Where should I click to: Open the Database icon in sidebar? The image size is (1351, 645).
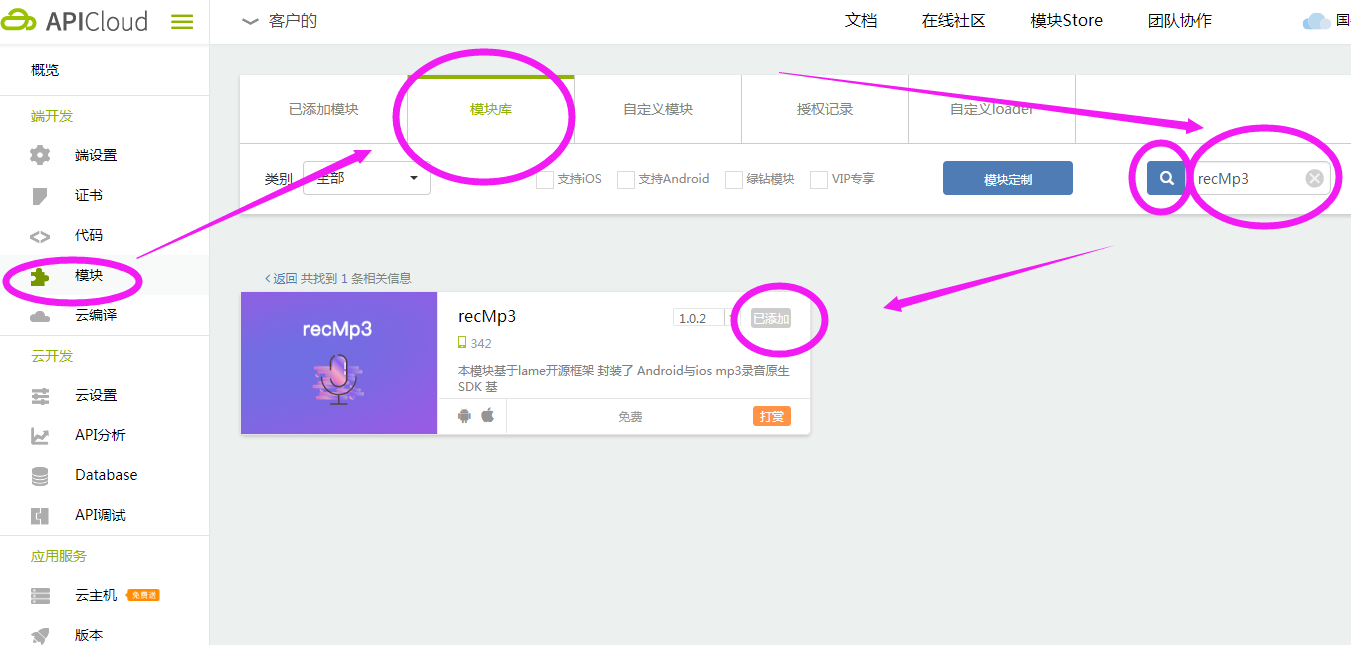coord(40,476)
